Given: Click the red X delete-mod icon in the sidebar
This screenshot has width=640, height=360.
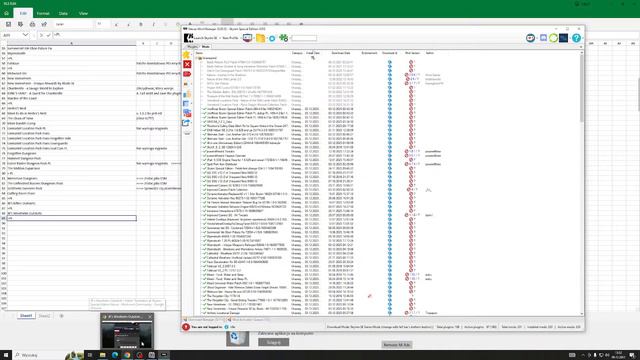Looking at the screenshot, I should pyautogui.click(x=187, y=64).
